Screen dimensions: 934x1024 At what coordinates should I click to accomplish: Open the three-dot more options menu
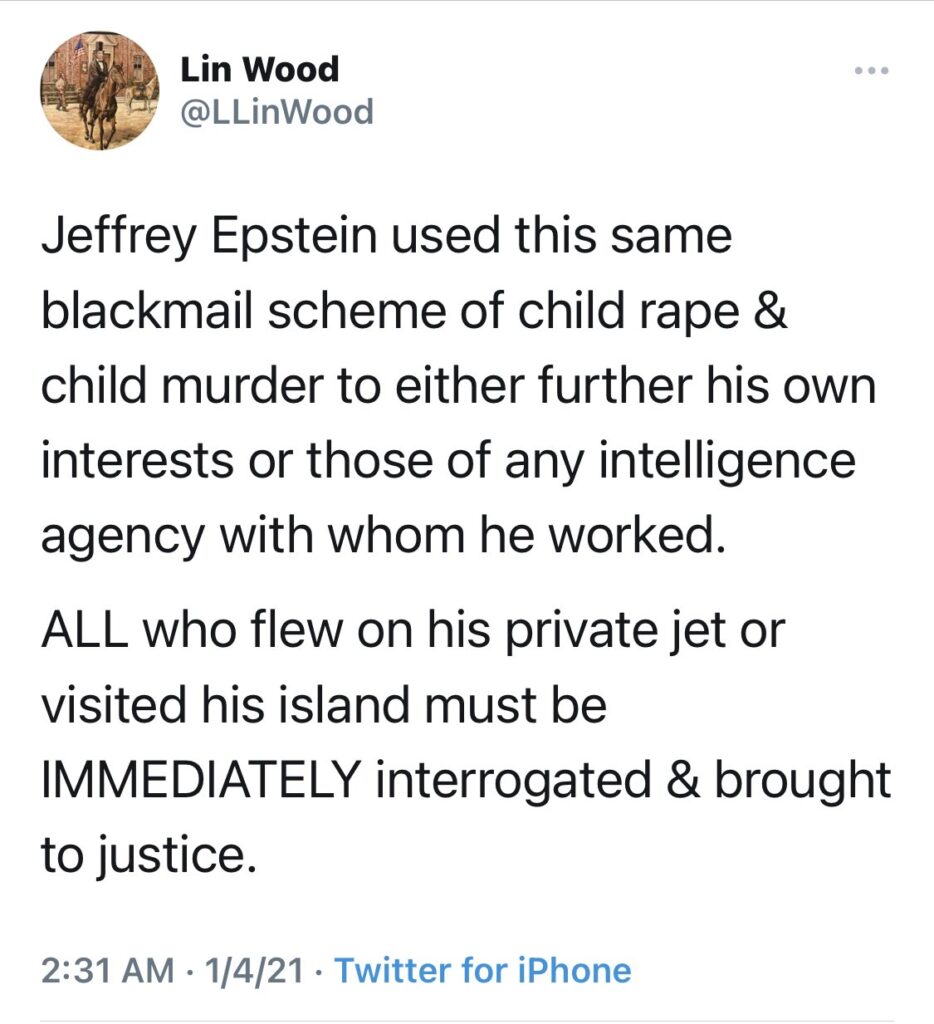click(x=872, y=70)
